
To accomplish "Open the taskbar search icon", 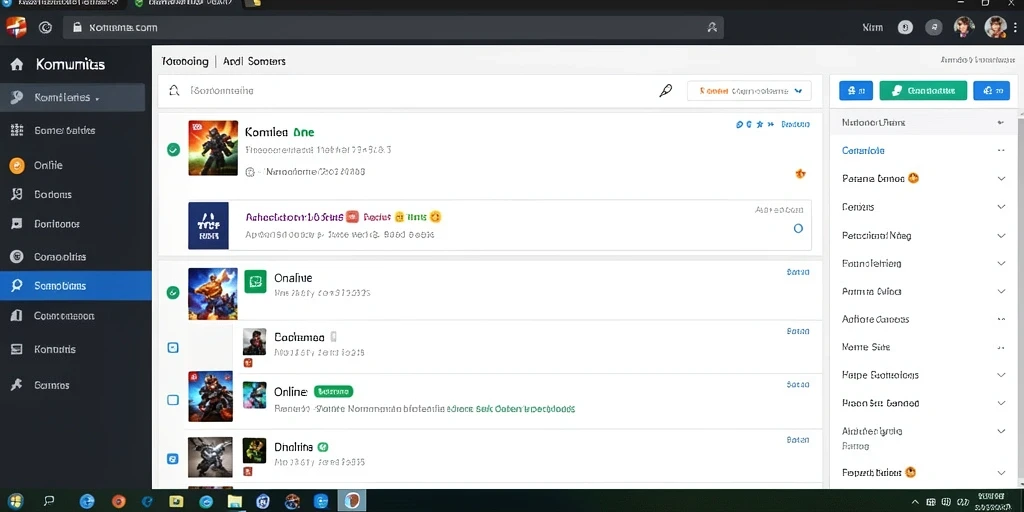I will tap(49, 501).
